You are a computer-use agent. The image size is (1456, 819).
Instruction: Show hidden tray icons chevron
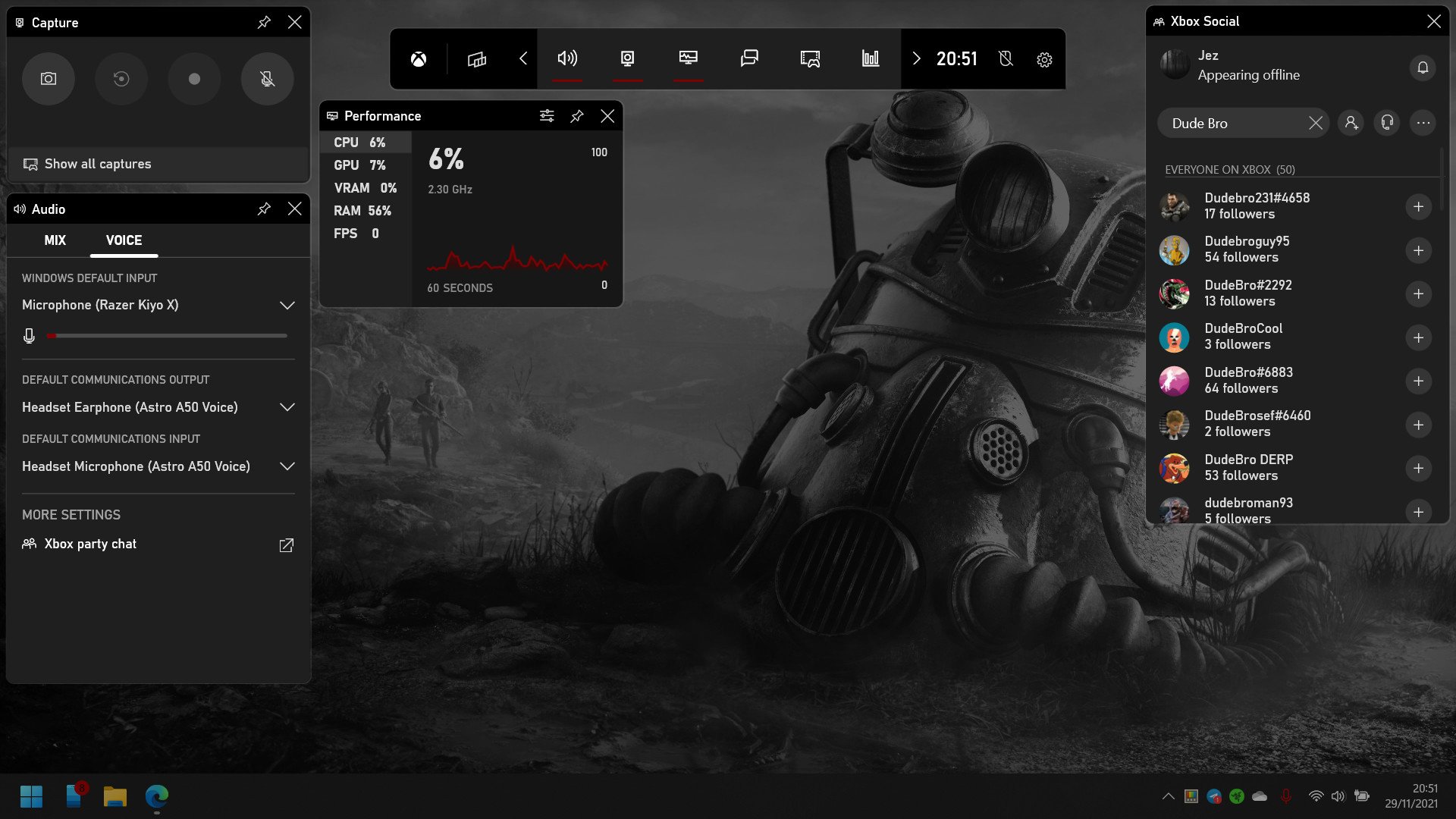click(x=1168, y=796)
